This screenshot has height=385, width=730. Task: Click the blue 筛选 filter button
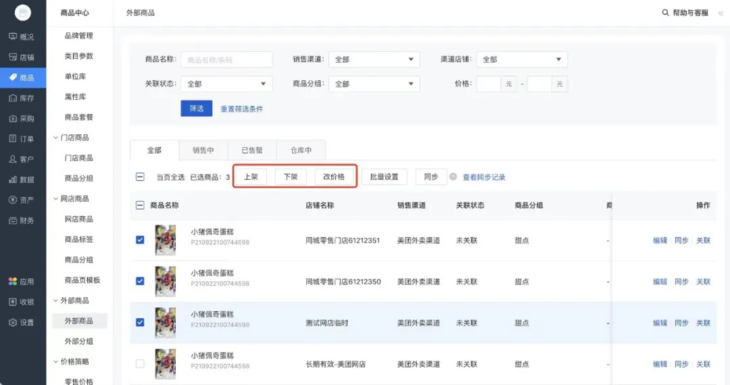point(196,108)
